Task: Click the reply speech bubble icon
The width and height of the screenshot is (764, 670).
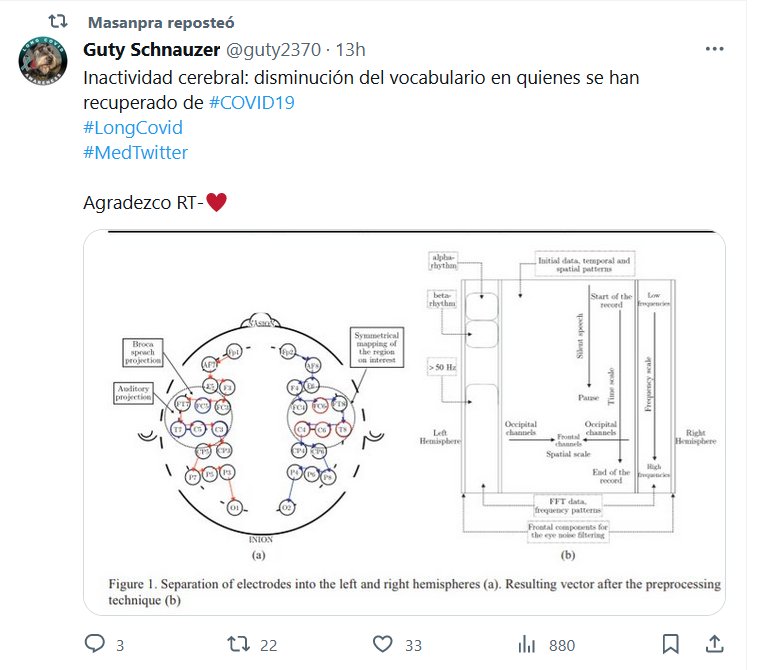Action: click(x=95, y=644)
